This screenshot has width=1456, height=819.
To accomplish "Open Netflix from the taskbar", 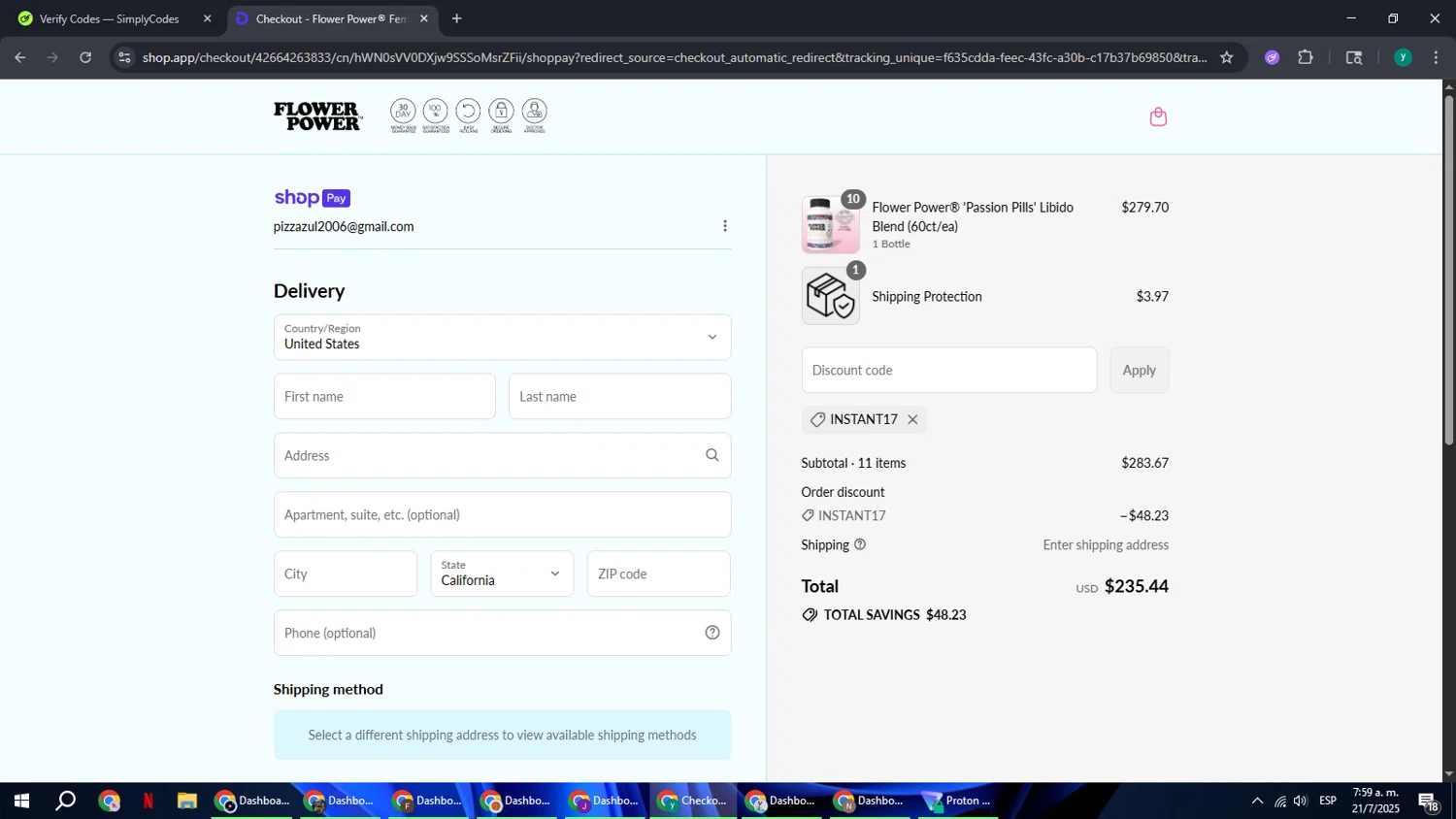I will (149, 802).
